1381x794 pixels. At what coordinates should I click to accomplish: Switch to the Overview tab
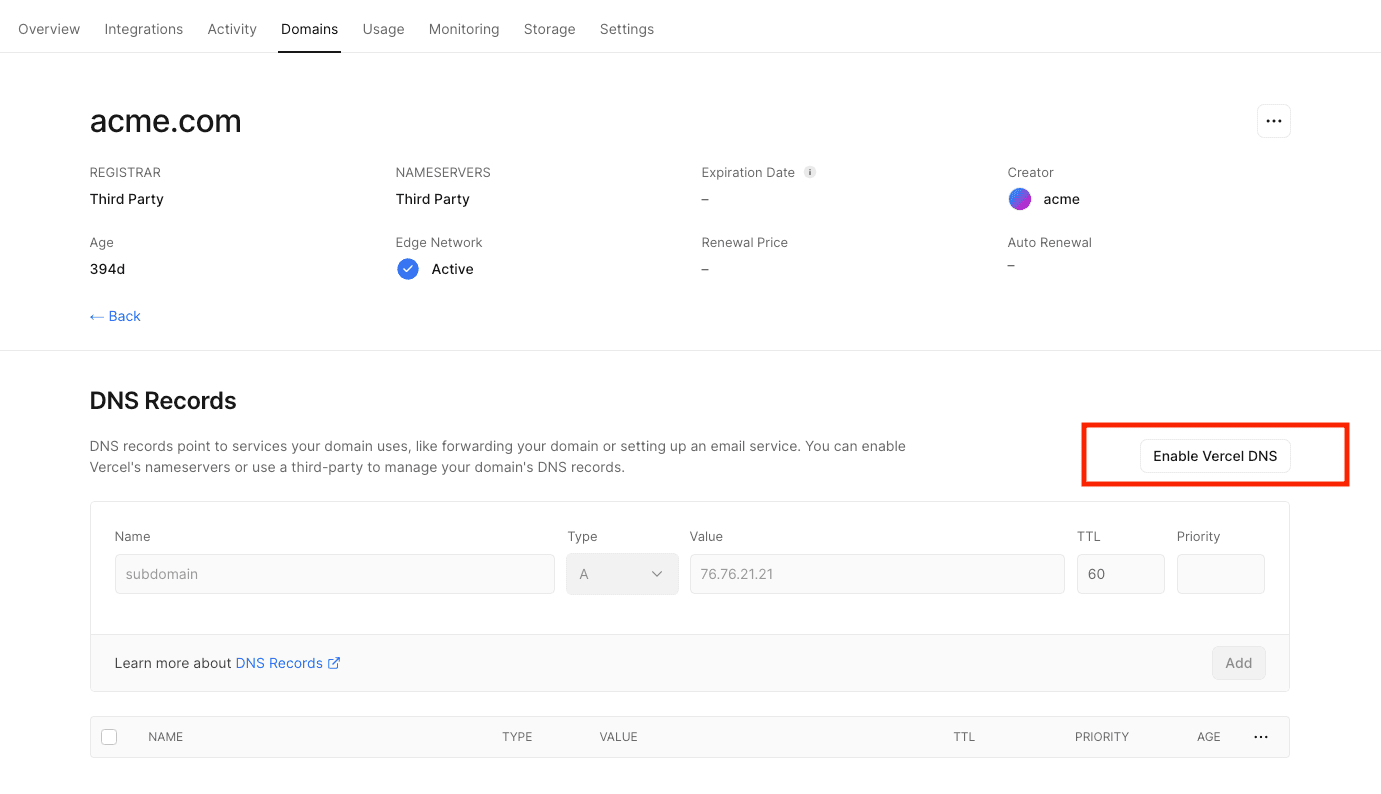pyautogui.click(x=49, y=29)
